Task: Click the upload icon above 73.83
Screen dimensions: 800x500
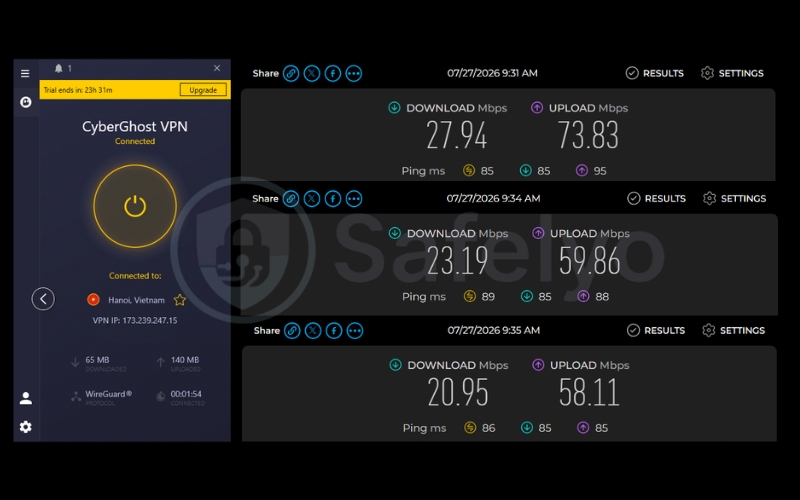Action: (537, 108)
